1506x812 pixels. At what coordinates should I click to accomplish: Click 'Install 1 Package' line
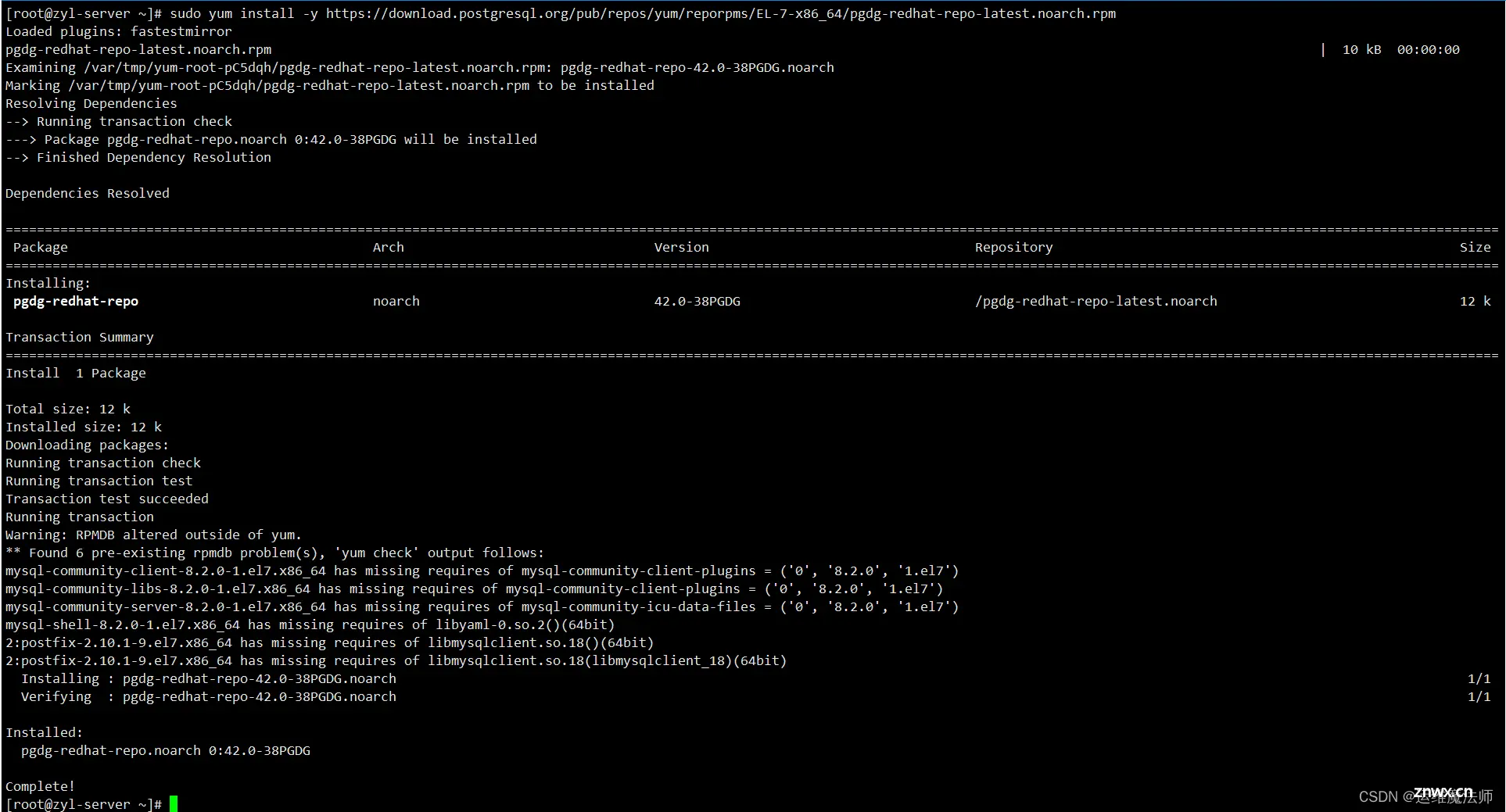[76, 373]
